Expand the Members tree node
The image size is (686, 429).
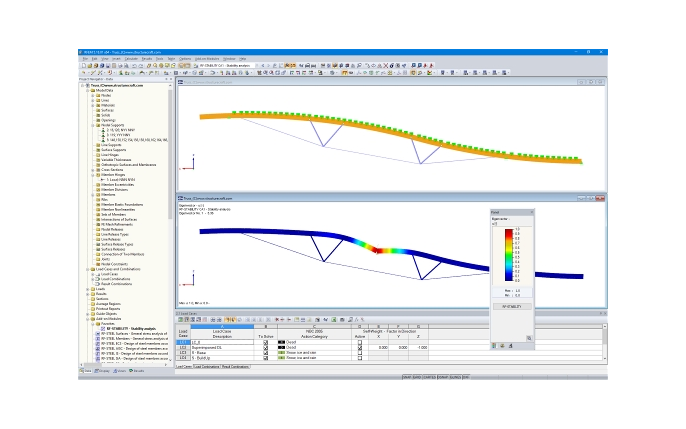93,195
